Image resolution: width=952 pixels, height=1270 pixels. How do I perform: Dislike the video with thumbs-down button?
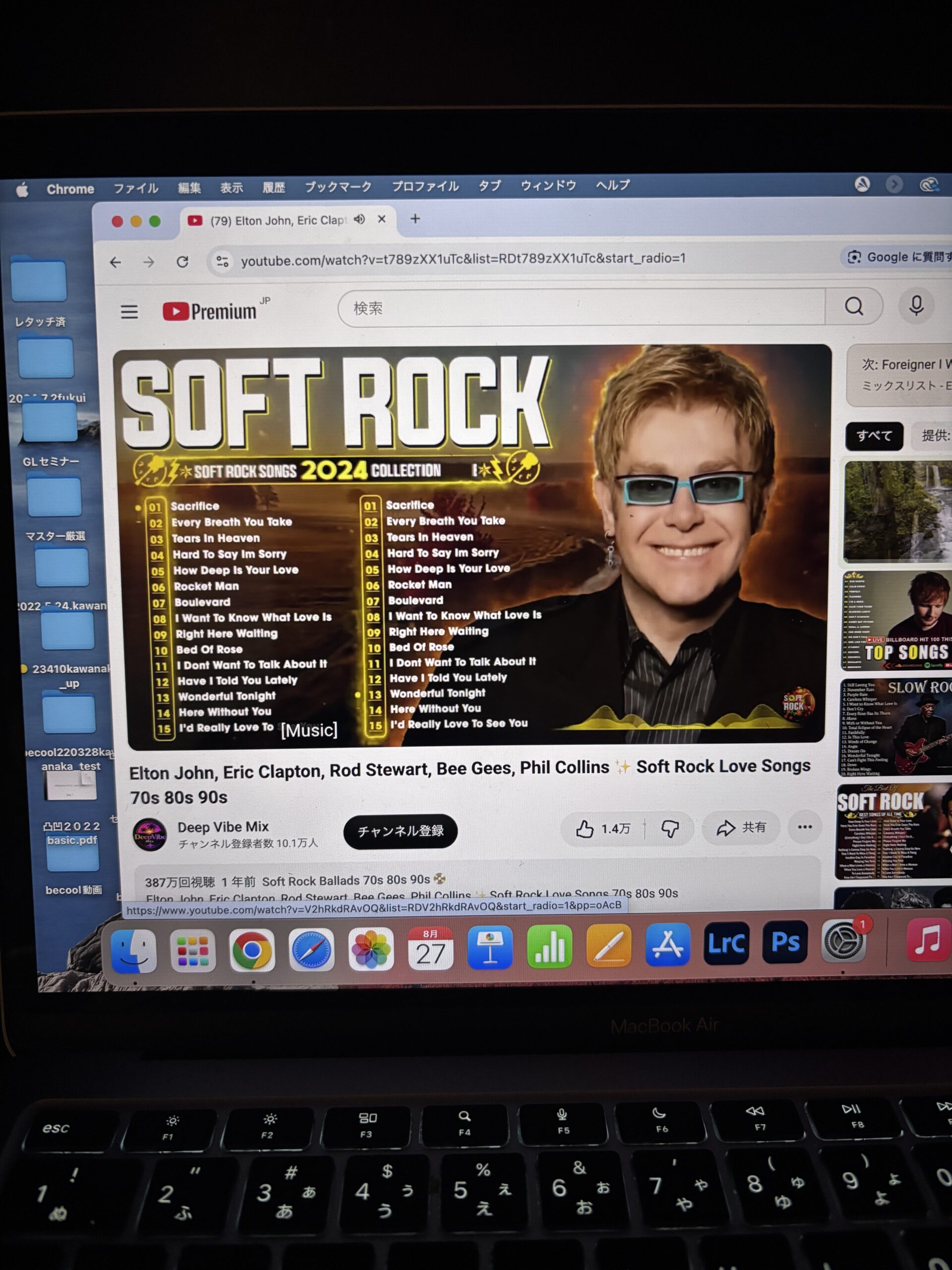tap(670, 828)
